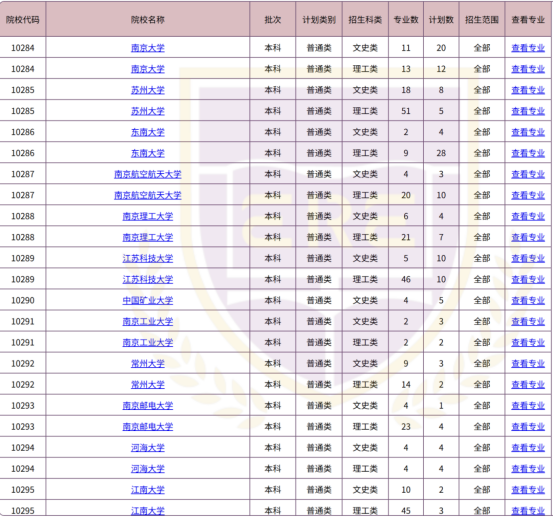Click 查看专业 for 中国矿业大学
The height and width of the screenshot is (519, 553).
528,300
